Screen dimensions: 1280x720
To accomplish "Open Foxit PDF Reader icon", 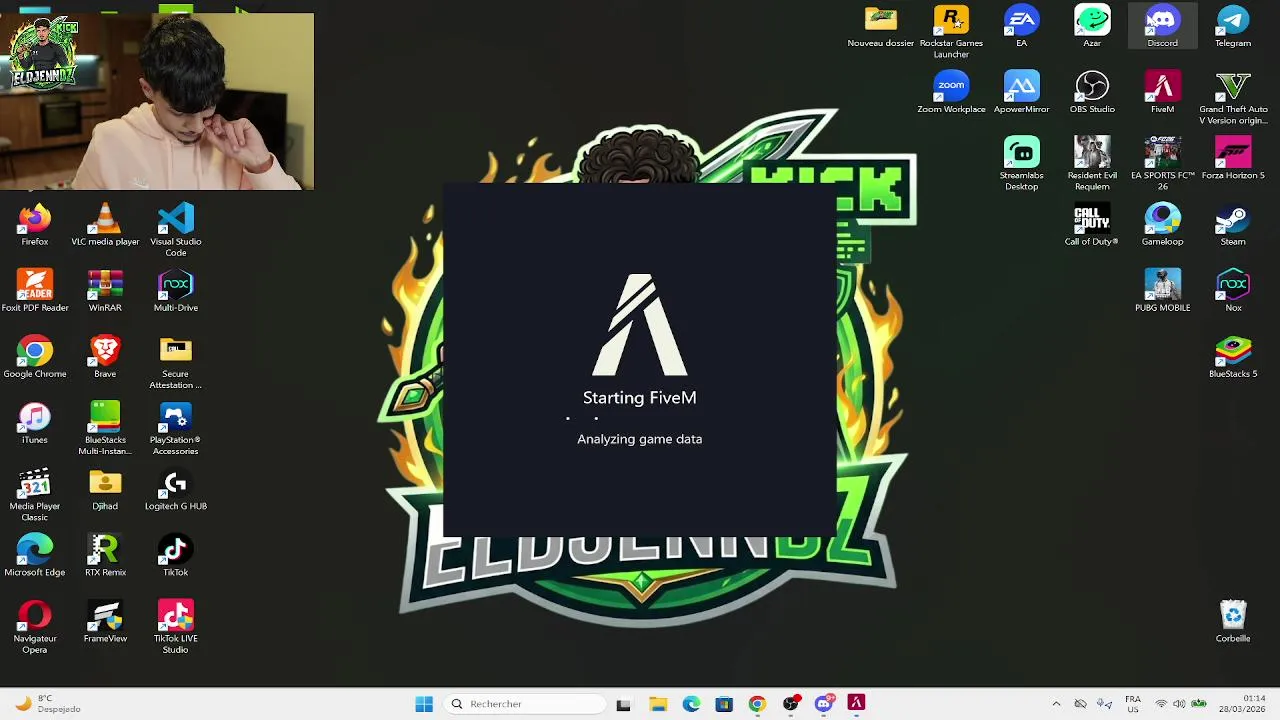I will click(x=34, y=291).
